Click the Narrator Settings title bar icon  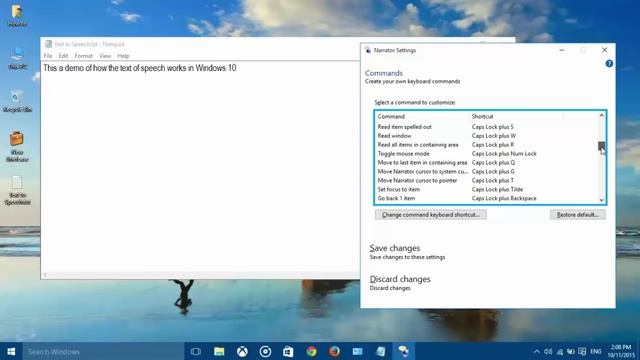click(368, 50)
